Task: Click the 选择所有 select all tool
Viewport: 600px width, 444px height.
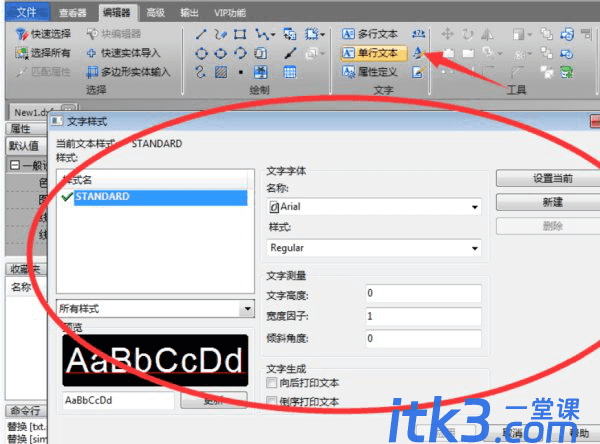Action: click(43, 53)
